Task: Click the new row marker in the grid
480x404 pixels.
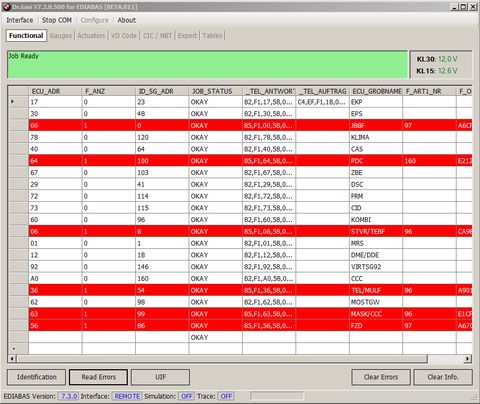Action: [x=14, y=349]
